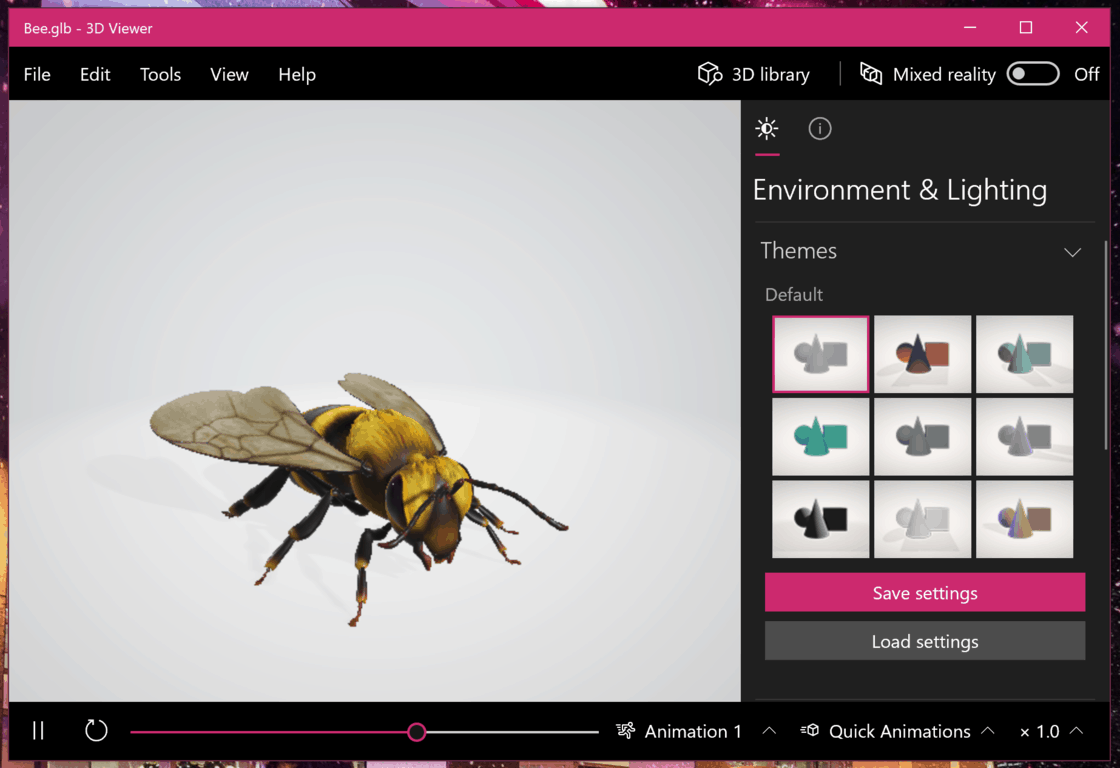Select the light teal cone theme thumbnail
The width and height of the screenshot is (1120, 768).
(1024, 354)
